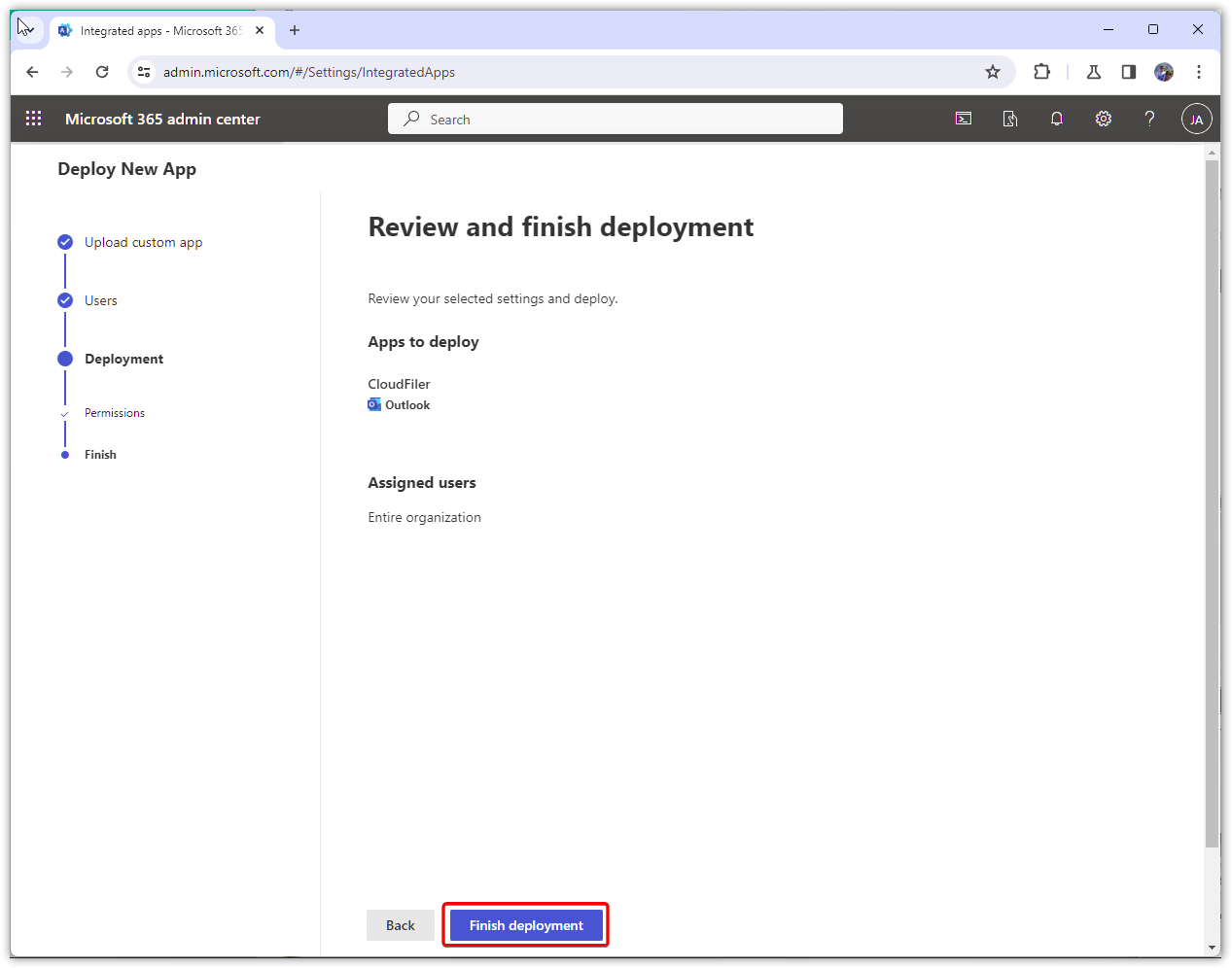Click the Apps to deploy heading
1232x968 pixels.
423,342
